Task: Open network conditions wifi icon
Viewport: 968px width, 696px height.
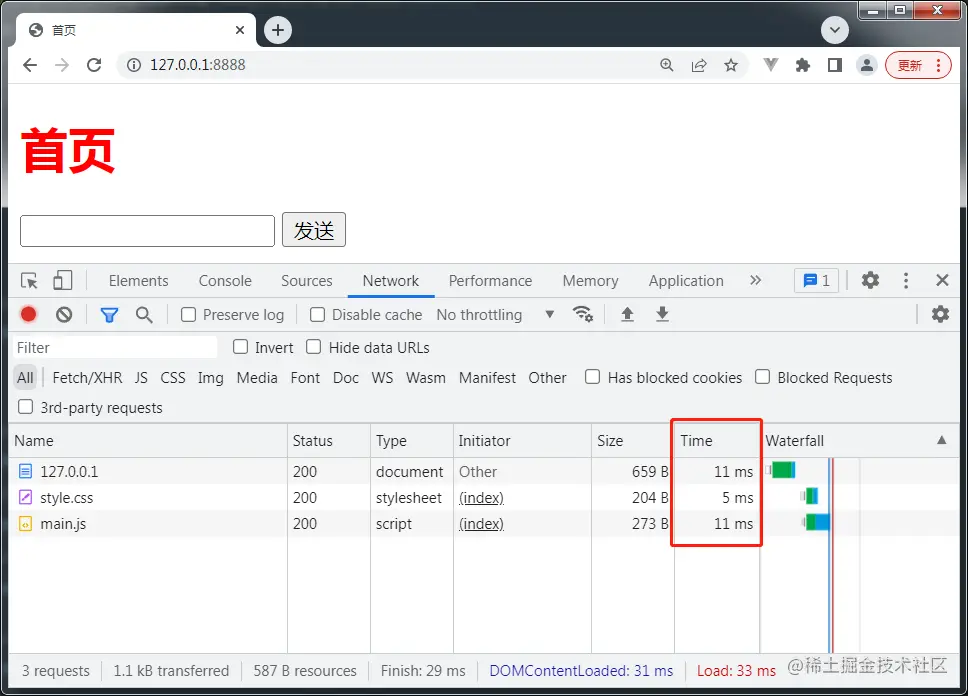Action: click(x=583, y=314)
